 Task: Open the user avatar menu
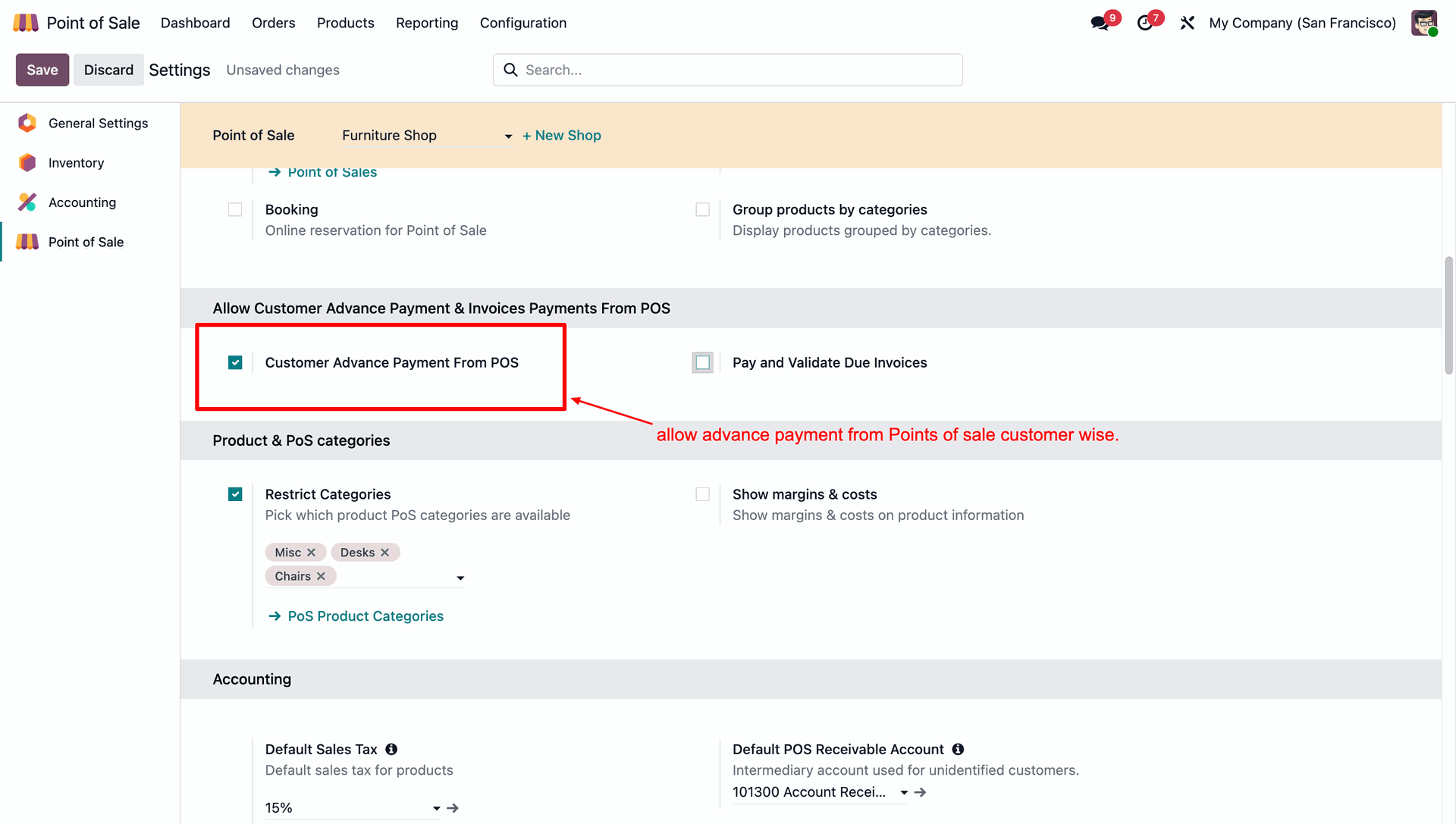coord(1424,23)
